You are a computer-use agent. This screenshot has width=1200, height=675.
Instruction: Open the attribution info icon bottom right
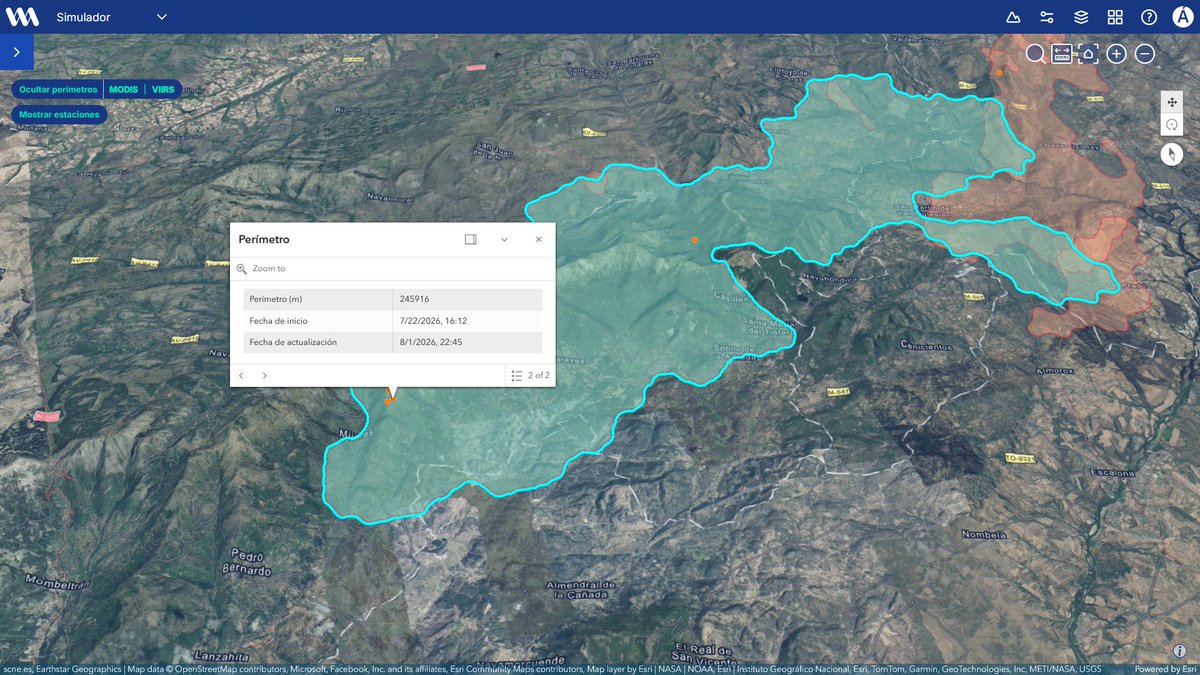(1180, 650)
